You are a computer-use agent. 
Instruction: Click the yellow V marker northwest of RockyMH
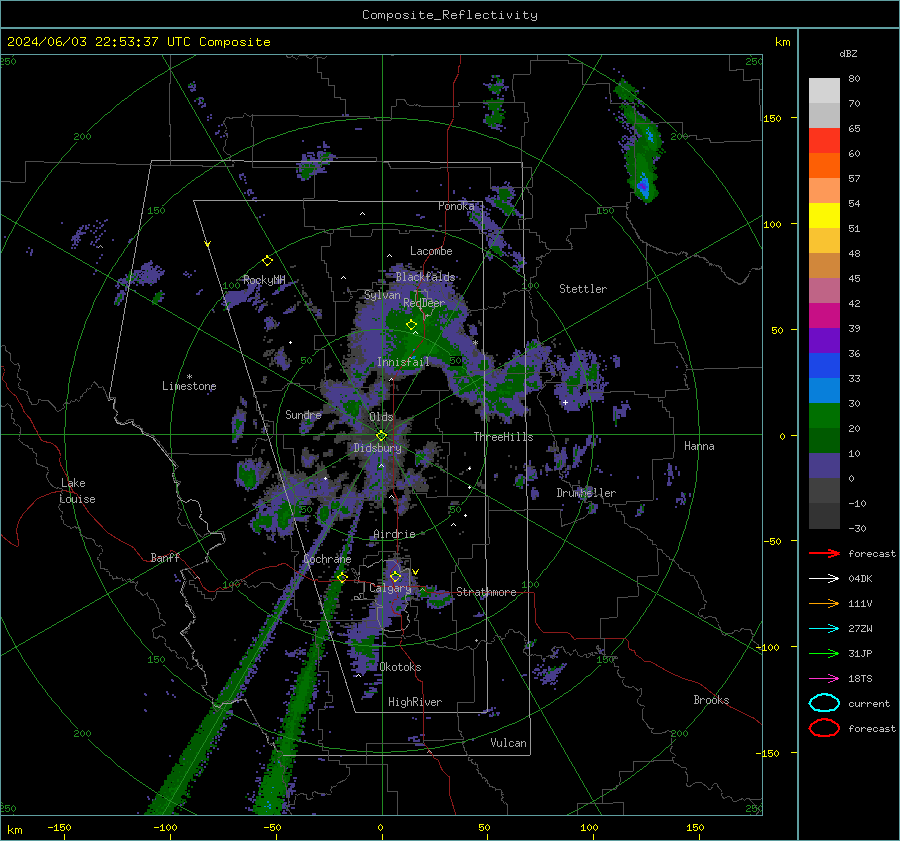coord(208,244)
